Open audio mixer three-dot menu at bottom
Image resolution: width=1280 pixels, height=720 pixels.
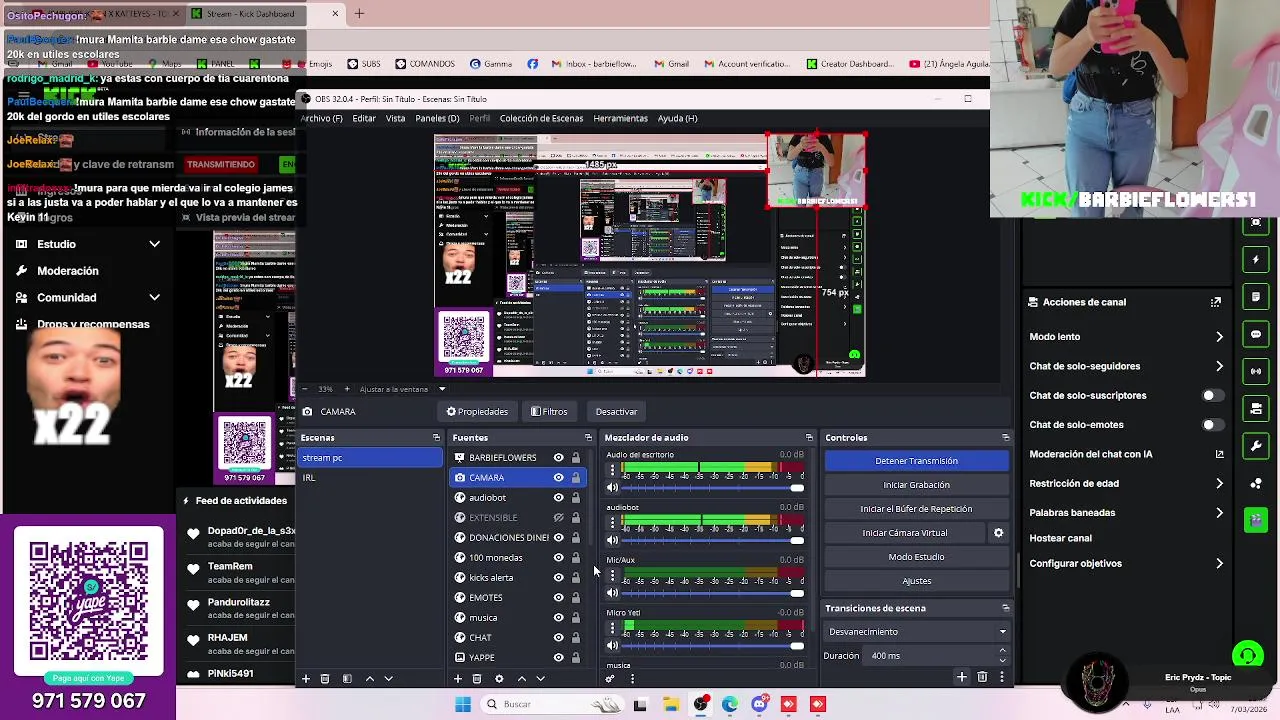pos(632,679)
